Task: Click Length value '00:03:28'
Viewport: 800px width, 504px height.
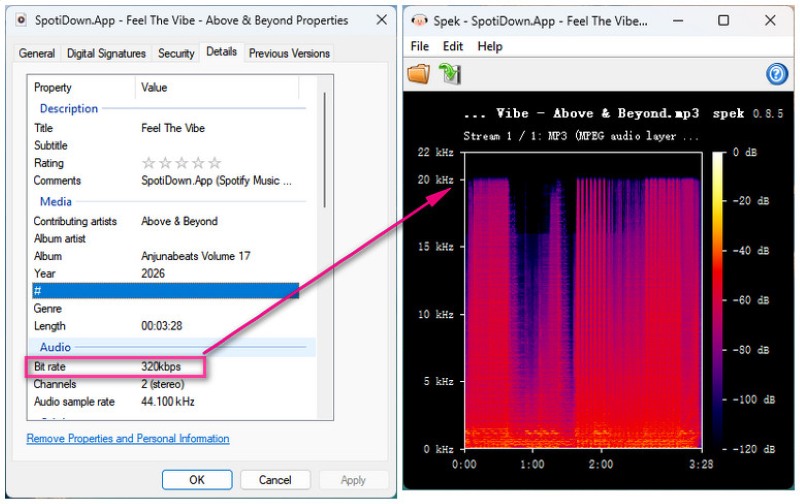Action: point(161,325)
